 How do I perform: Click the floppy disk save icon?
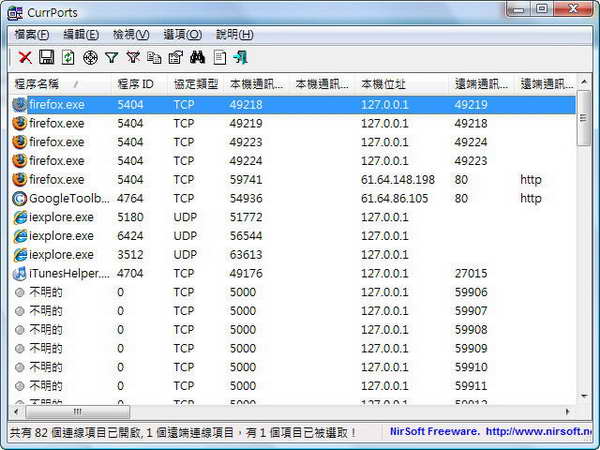pyautogui.click(x=46, y=58)
